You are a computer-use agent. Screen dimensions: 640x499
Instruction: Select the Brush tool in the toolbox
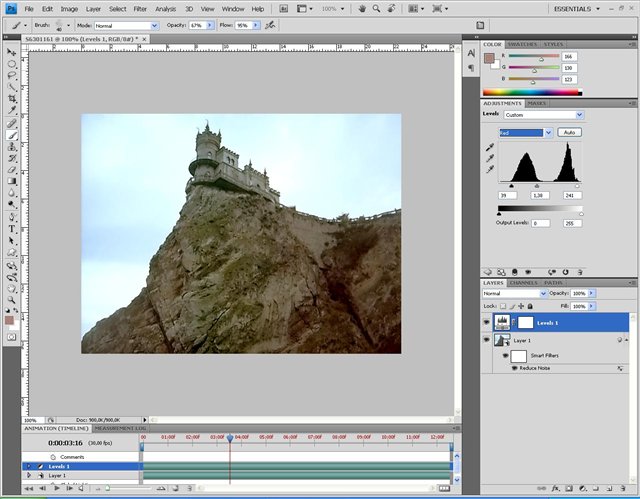(11, 135)
